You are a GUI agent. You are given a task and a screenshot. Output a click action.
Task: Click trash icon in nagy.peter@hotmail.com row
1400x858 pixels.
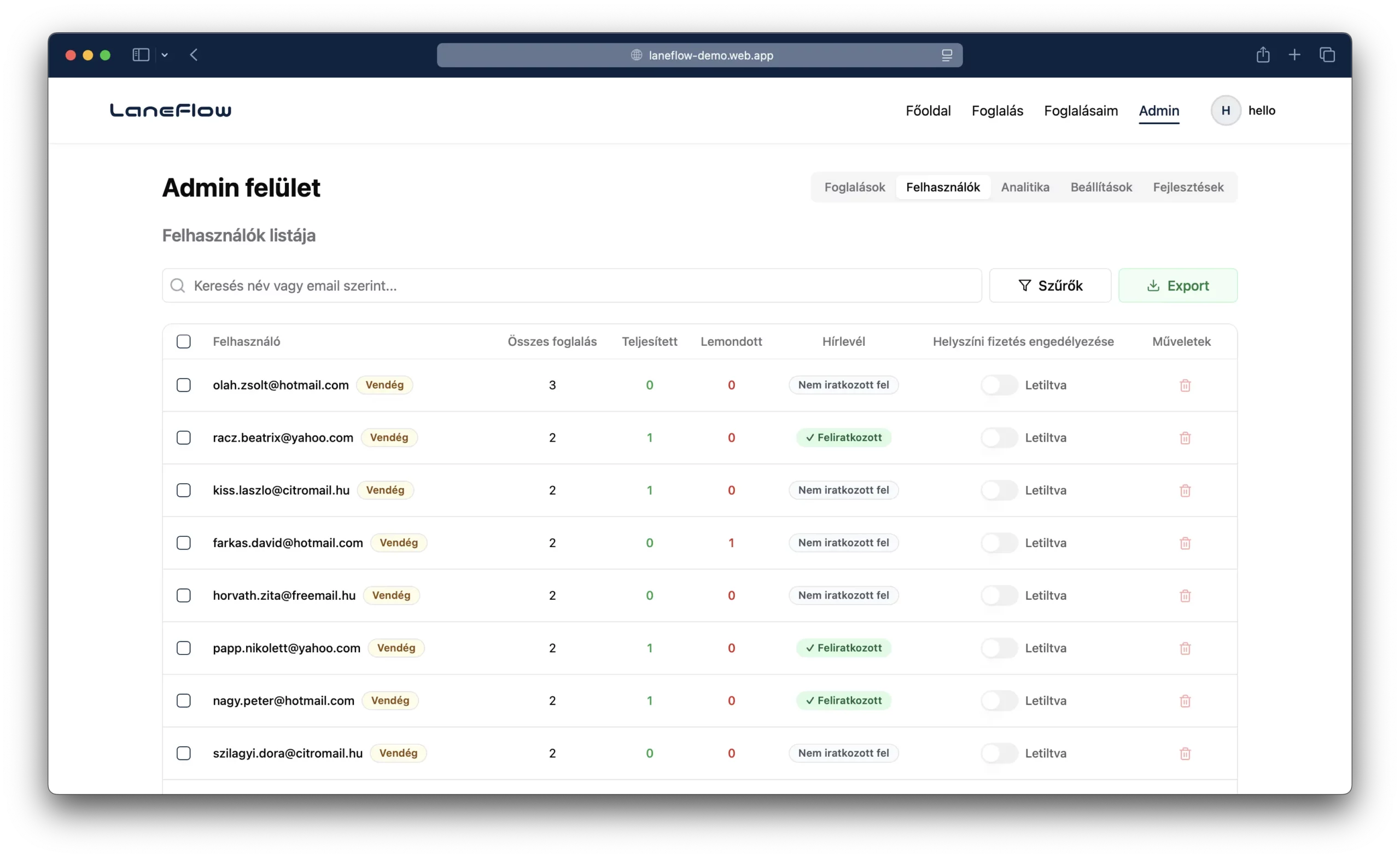1185,701
